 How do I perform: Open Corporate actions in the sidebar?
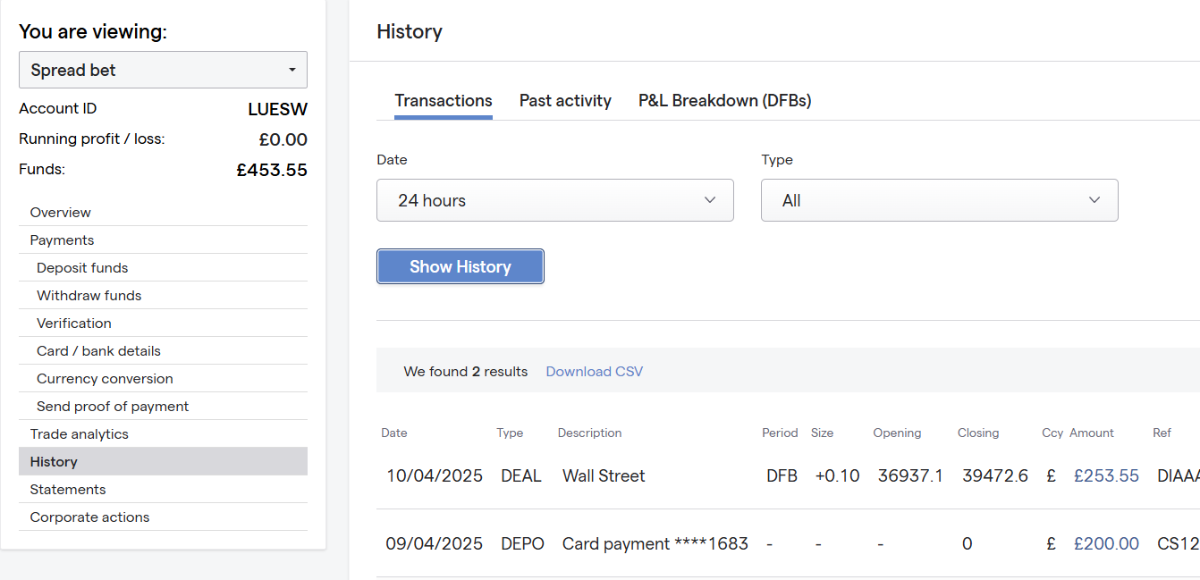click(x=90, y=517)
